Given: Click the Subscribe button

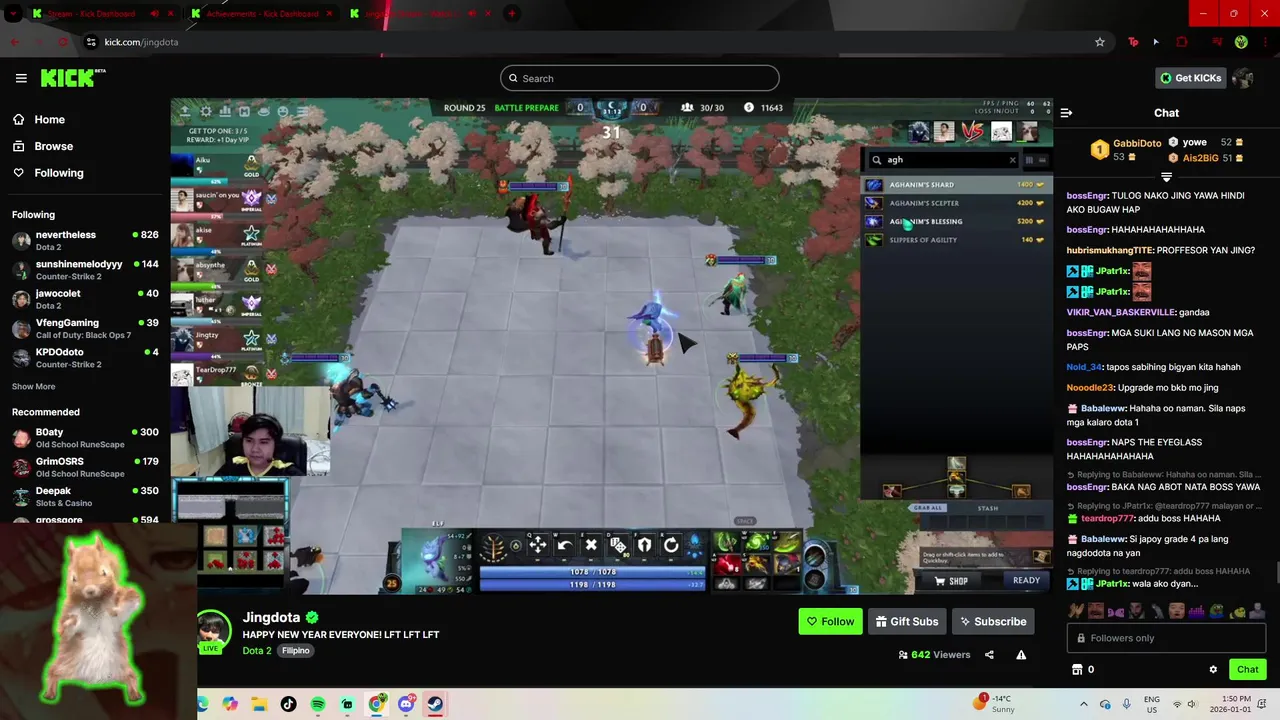Looking at the screenshot, I should [993, 621].
